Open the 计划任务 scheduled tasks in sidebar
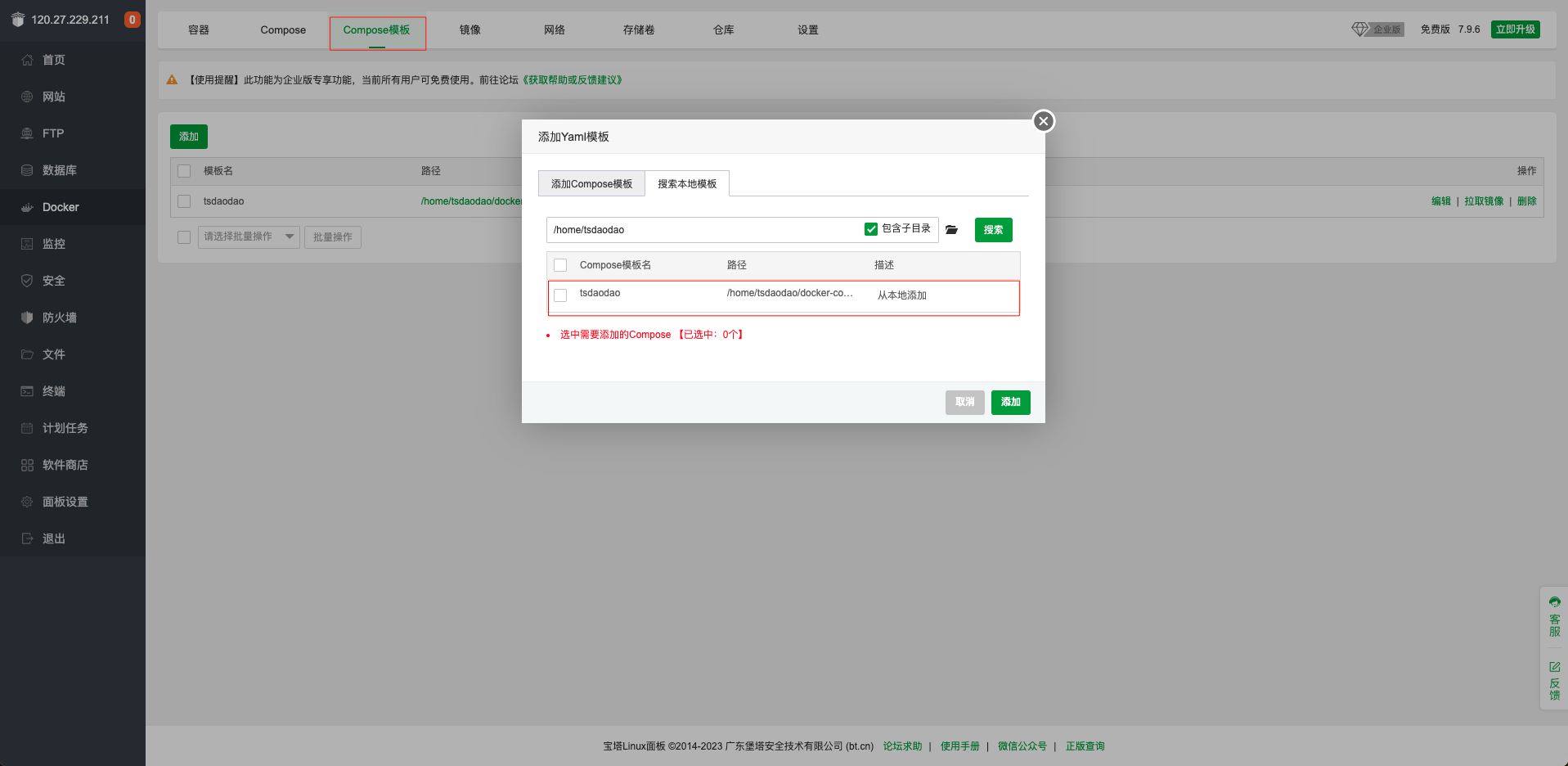This screenshot has height=766, width=1568. (x=64, y=428)
